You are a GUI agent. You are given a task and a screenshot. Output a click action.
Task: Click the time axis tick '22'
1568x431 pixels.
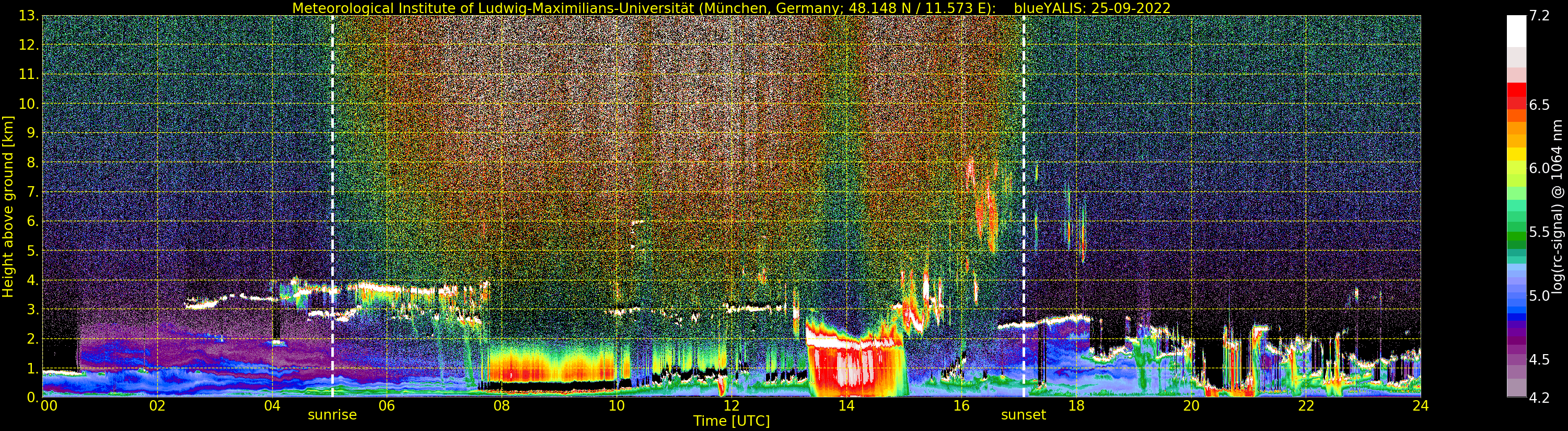[1306, 405]
